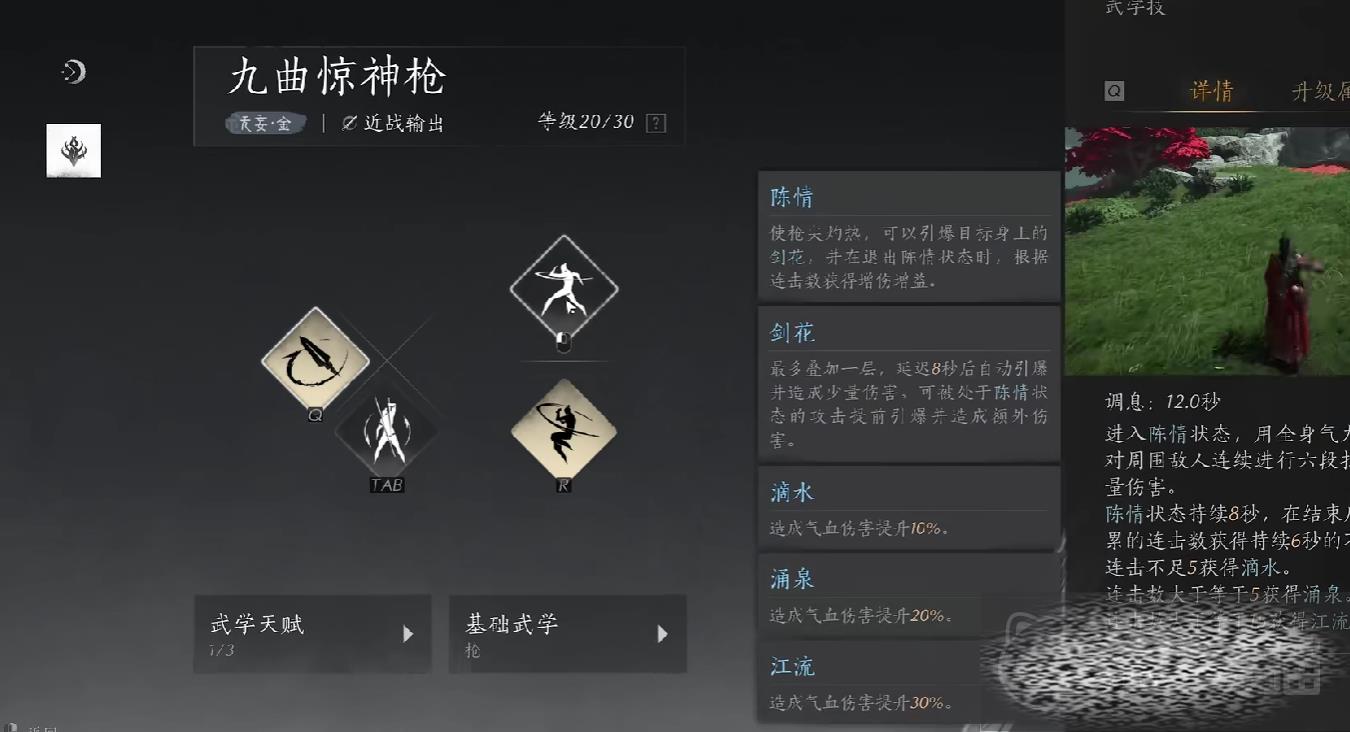
Task: Select the TAB stance skill diamond
Action: 386,433
